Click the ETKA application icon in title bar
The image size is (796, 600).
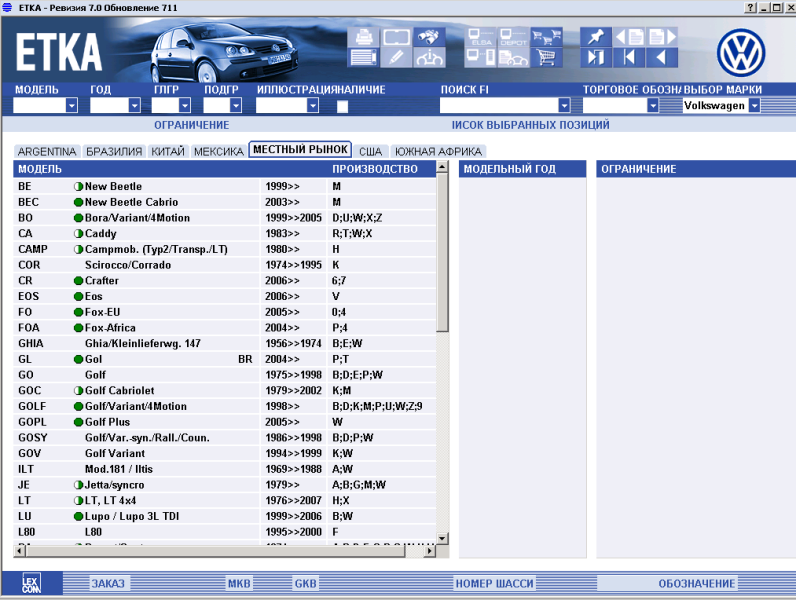point(8,8)
